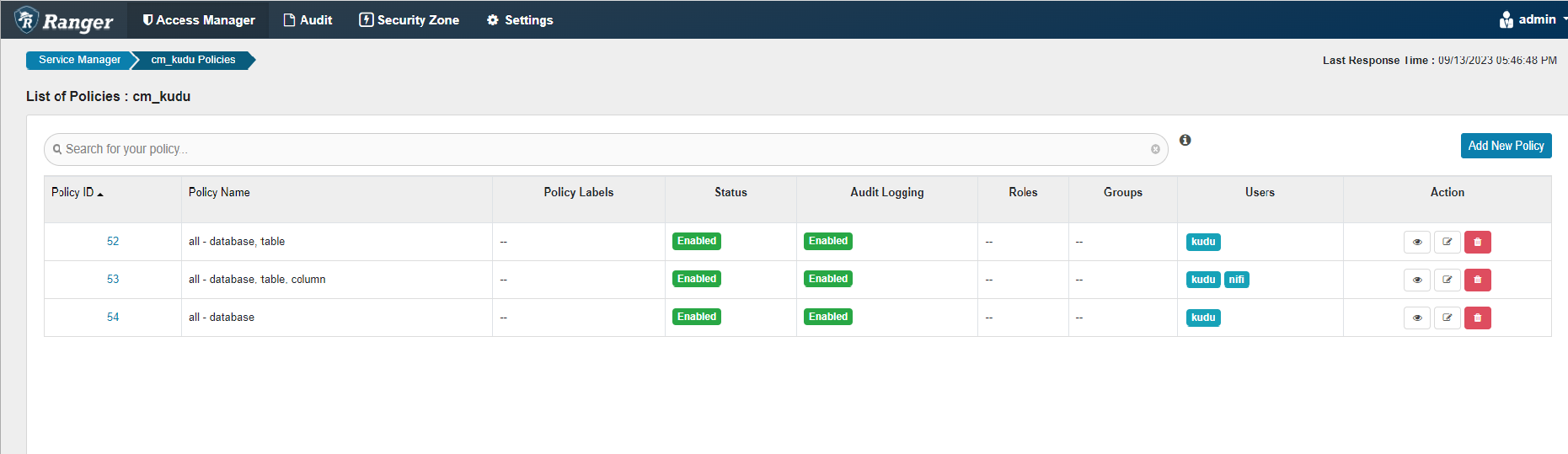Click Add New Policy button
Image resolution: width=1568 pixels, height=454 pixels.
pos(1506,146)
